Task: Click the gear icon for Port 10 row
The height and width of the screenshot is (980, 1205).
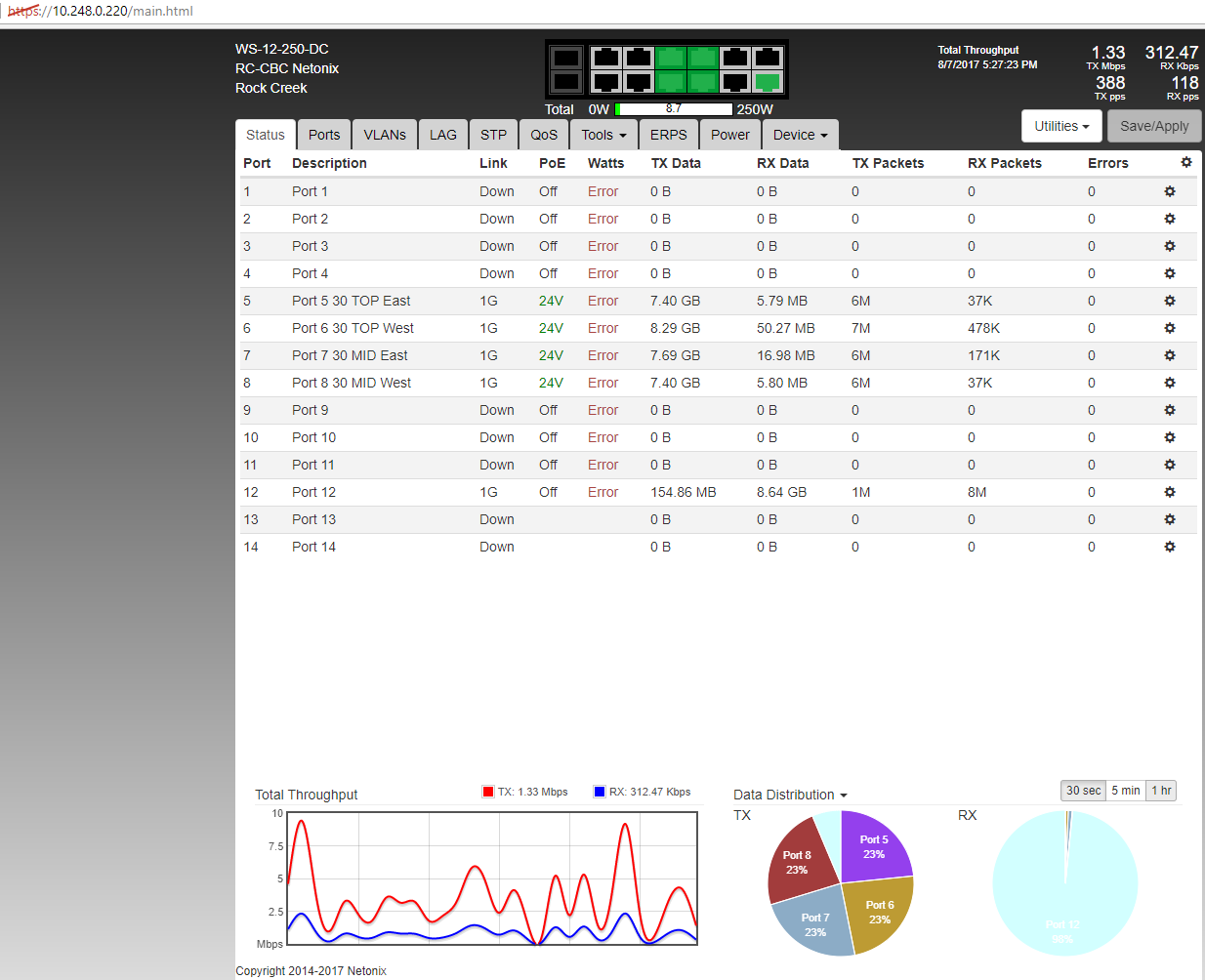Action: 1169,437
